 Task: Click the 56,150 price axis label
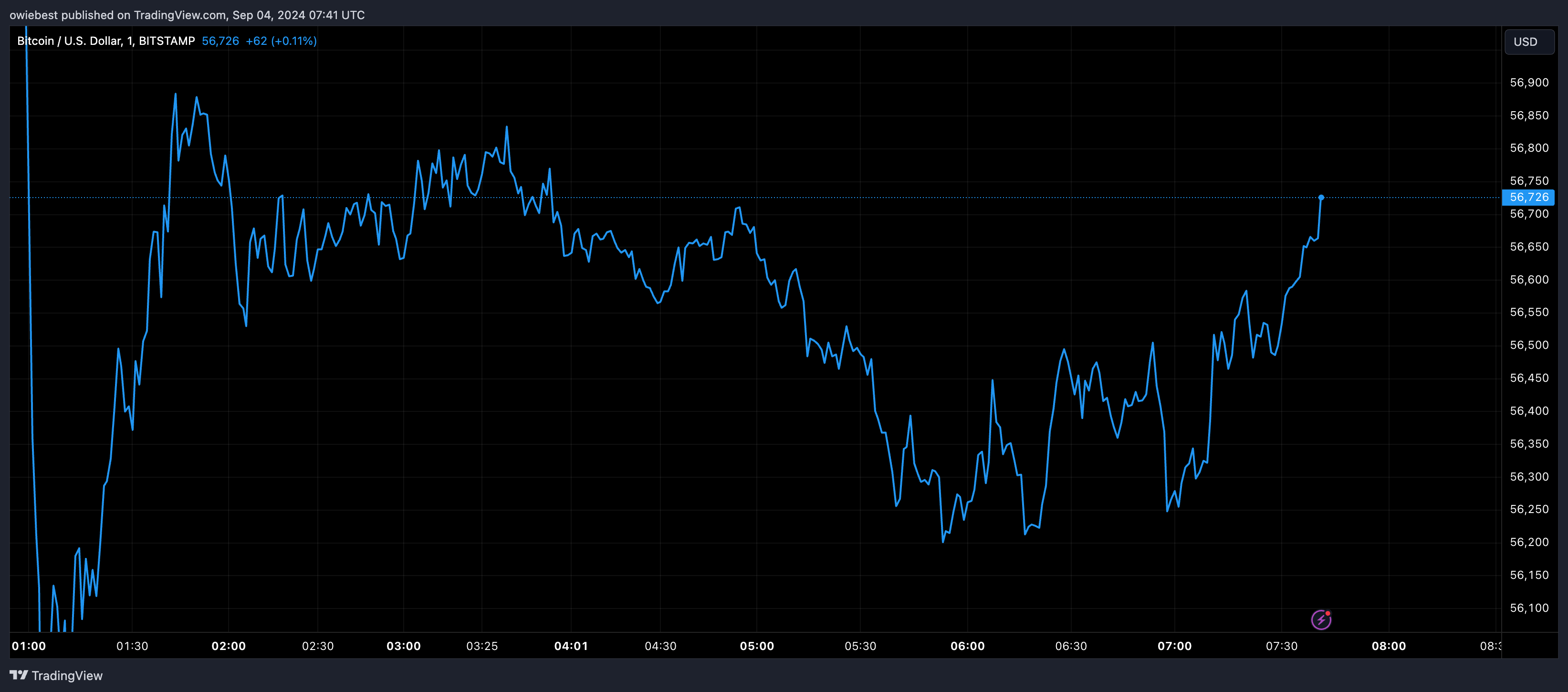click(1529, 575)
